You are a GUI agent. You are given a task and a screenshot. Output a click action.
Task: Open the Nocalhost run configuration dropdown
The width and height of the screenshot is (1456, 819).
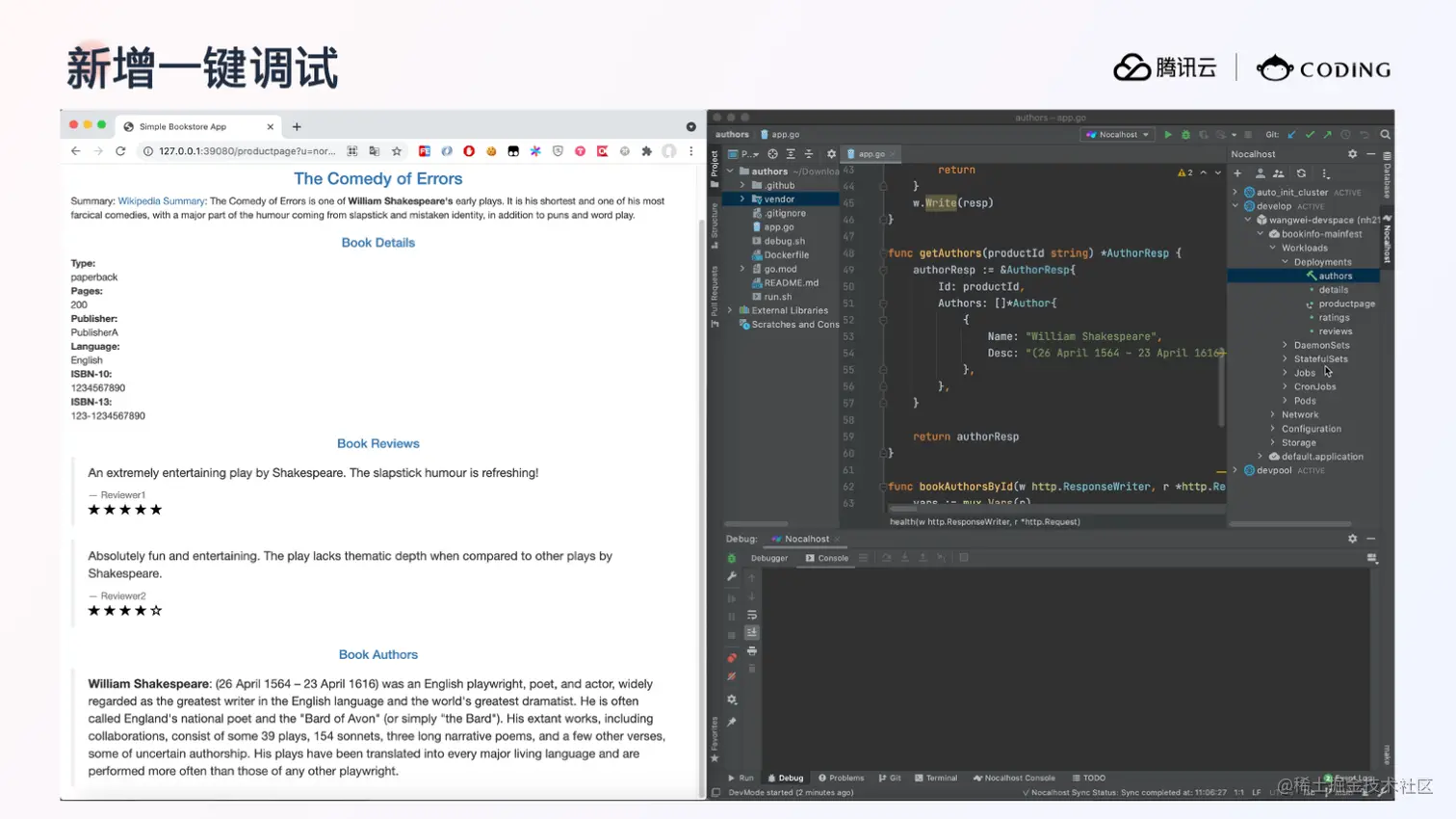(x=1118, y=135)
